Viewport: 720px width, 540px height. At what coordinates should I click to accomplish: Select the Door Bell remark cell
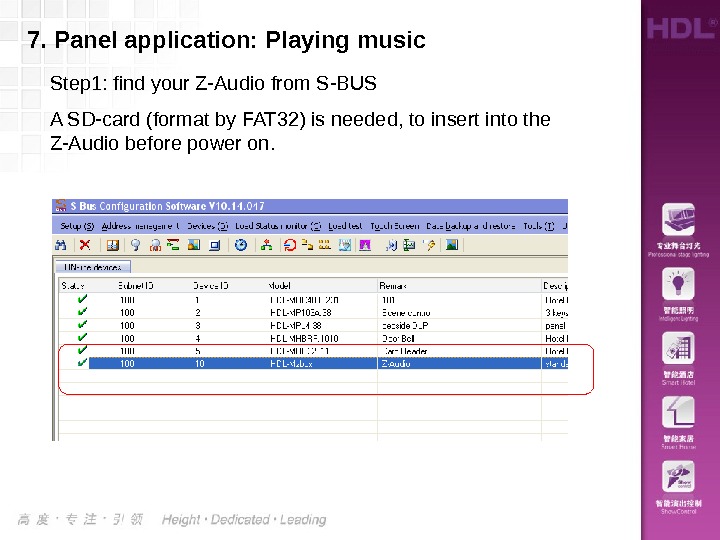[x=459, y=338]
